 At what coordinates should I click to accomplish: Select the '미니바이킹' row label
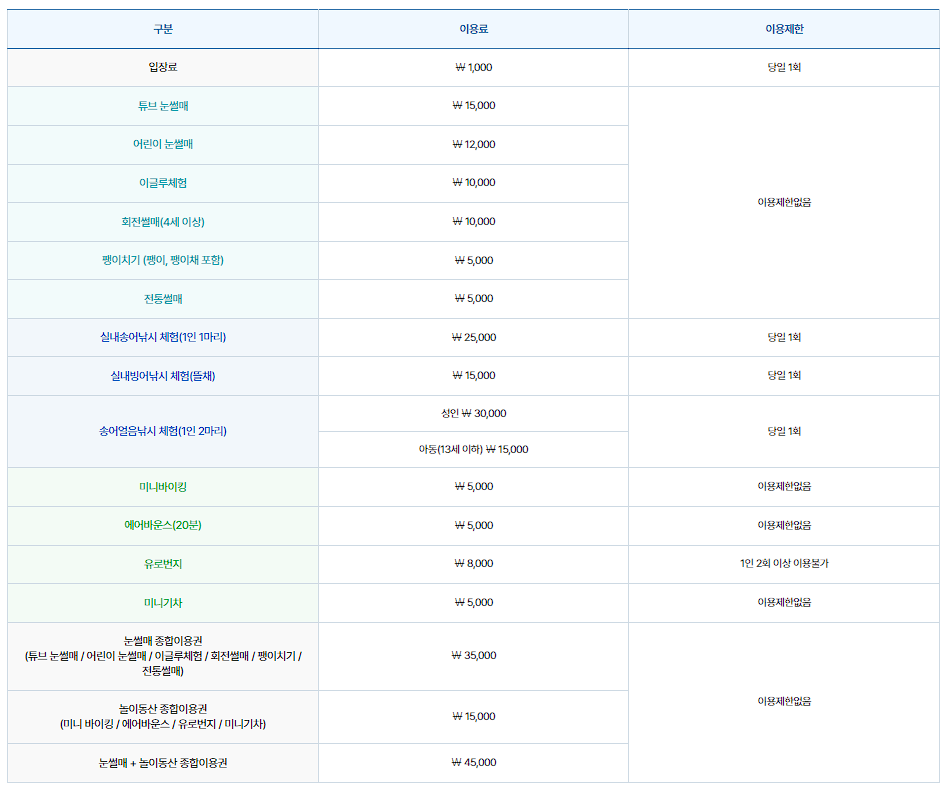point(163,487)
